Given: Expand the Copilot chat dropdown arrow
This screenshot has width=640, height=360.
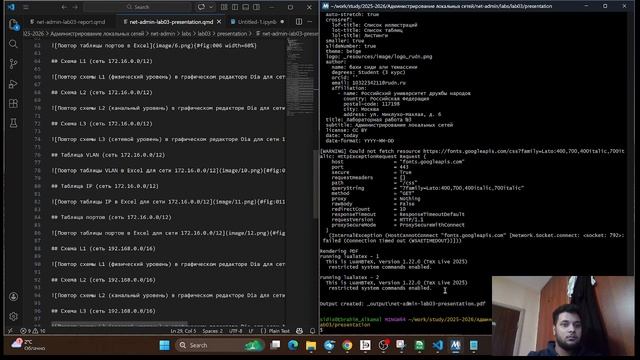Looking at the screenshot, I should 211,7.
